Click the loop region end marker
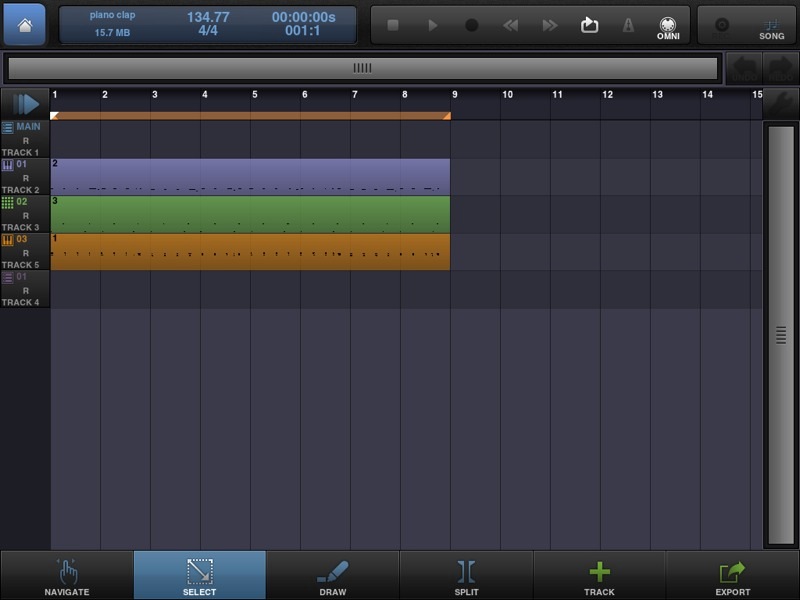The width and height of the screenshot is (800, 600). point(446,116)
